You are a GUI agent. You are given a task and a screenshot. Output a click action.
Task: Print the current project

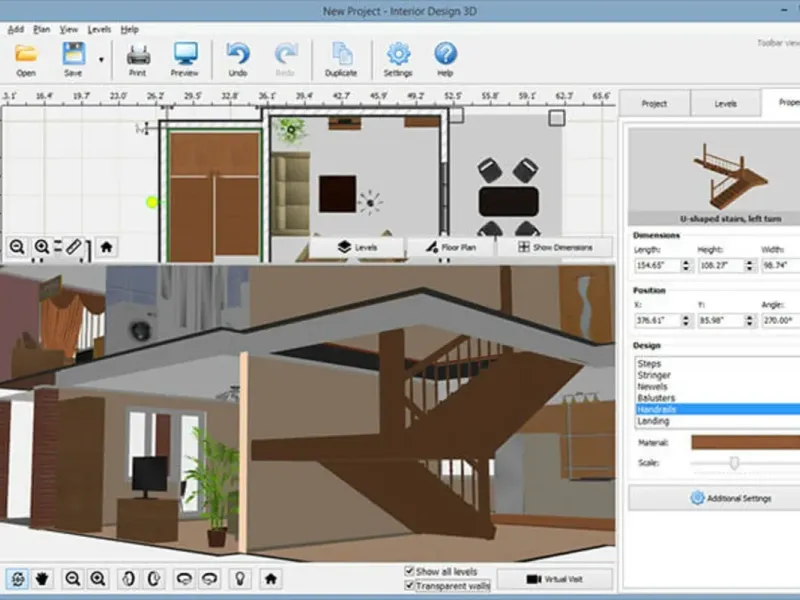pos(138,58)
